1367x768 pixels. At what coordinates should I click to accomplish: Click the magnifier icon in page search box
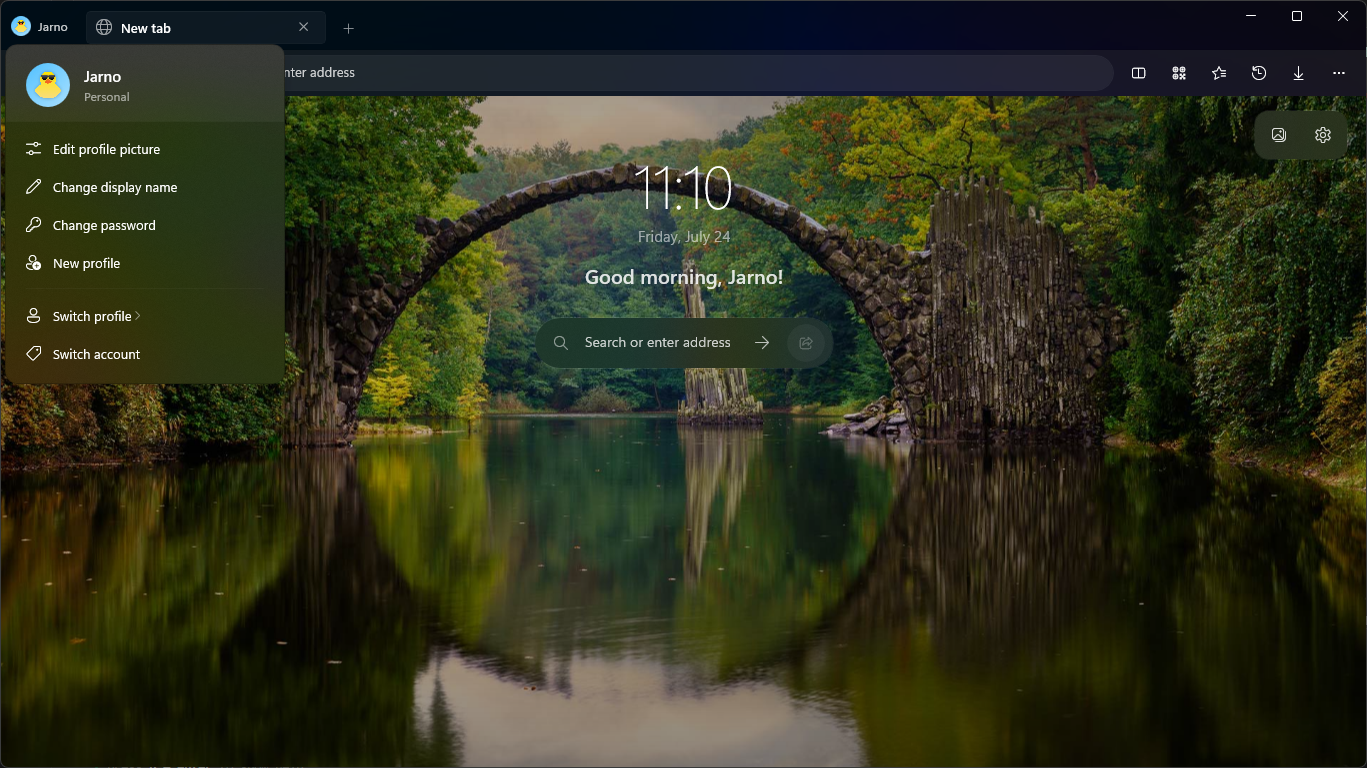pyautogui.click(x=561, y=343)
